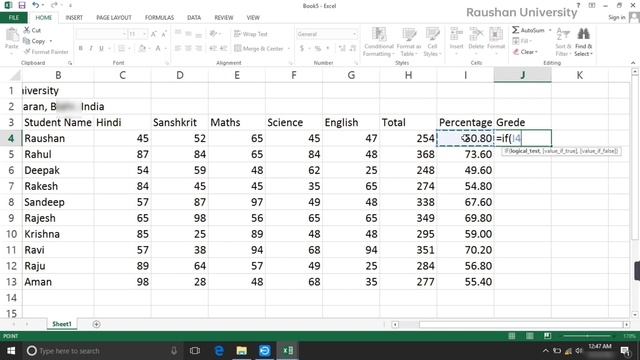Select column J header
This screenshot has height=360, width=640.
522,75
